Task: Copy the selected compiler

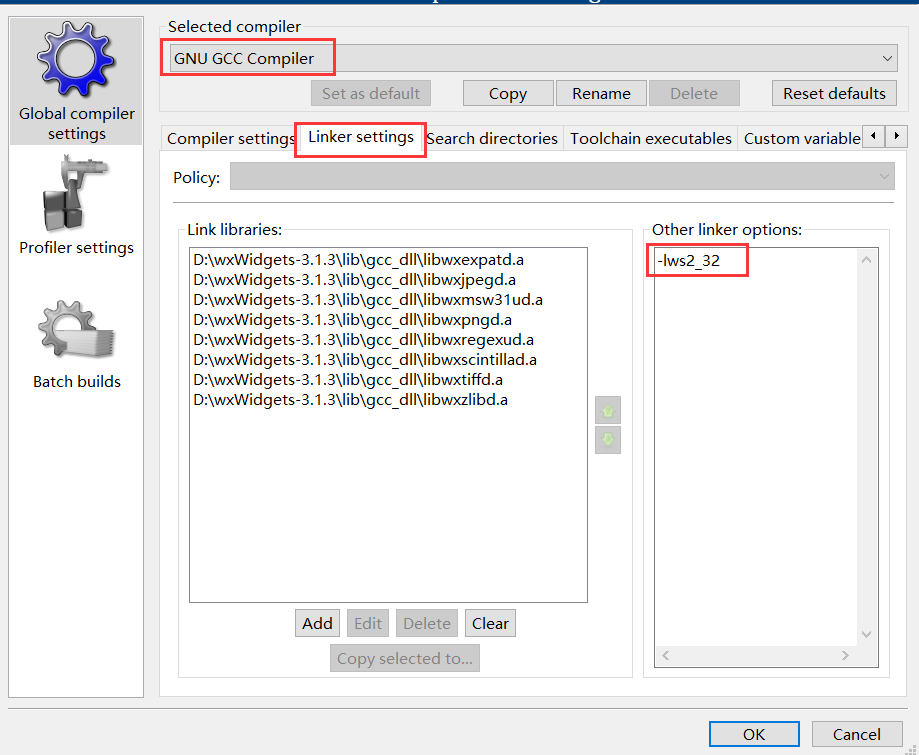Action: pyautogui.click(x=507, y=94)
